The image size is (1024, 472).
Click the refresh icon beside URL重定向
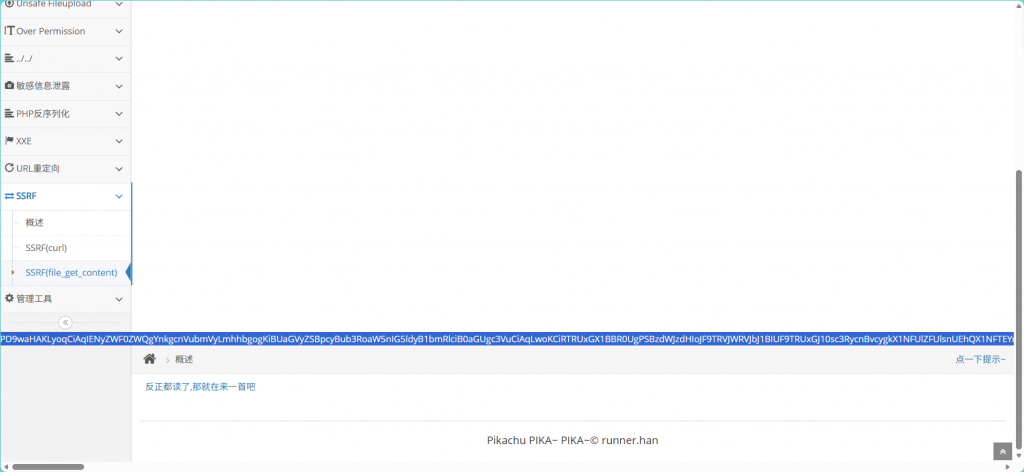(9, 168)
